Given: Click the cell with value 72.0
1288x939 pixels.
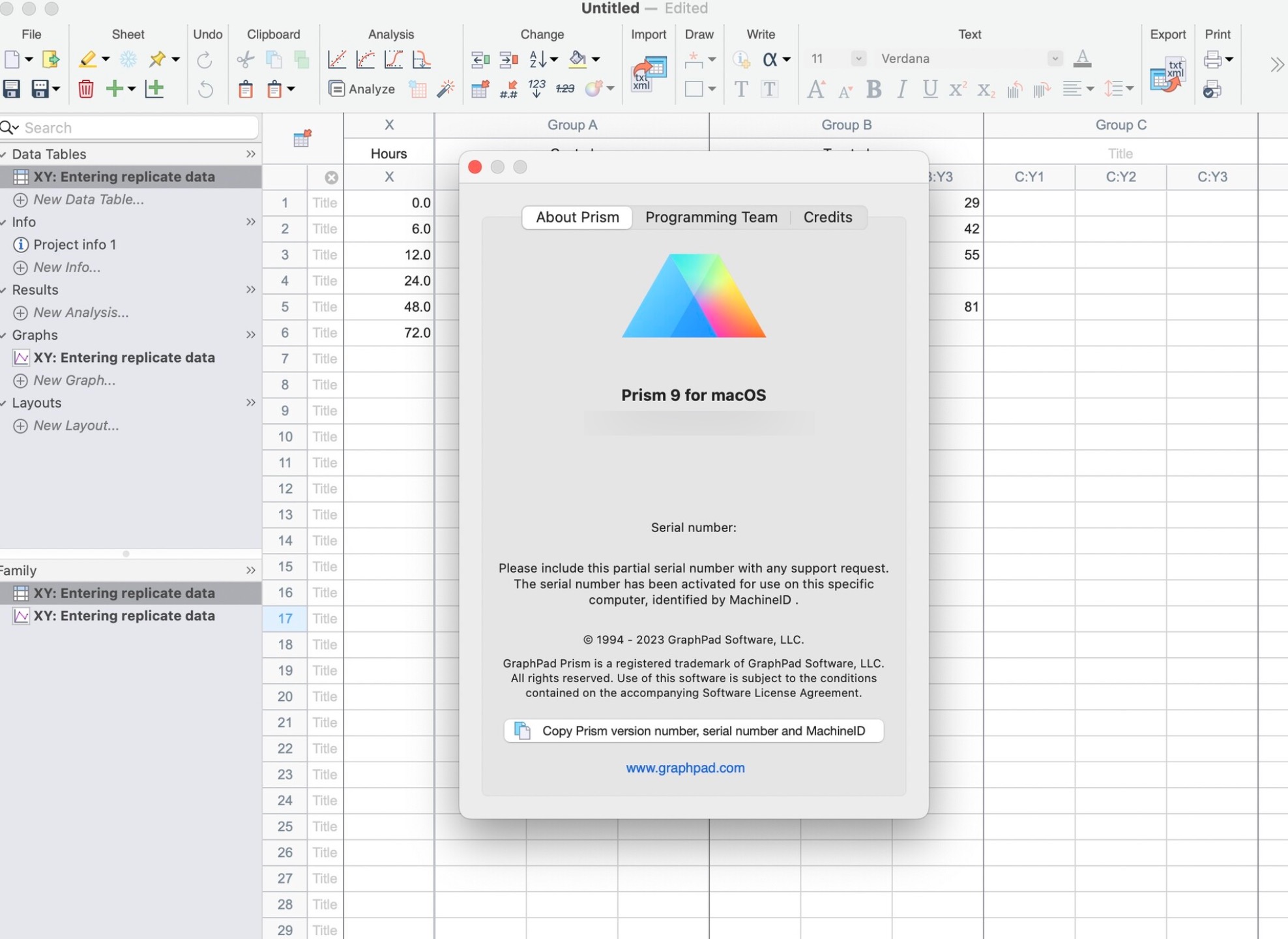Looking at the screenshot, I should point(388,333).
